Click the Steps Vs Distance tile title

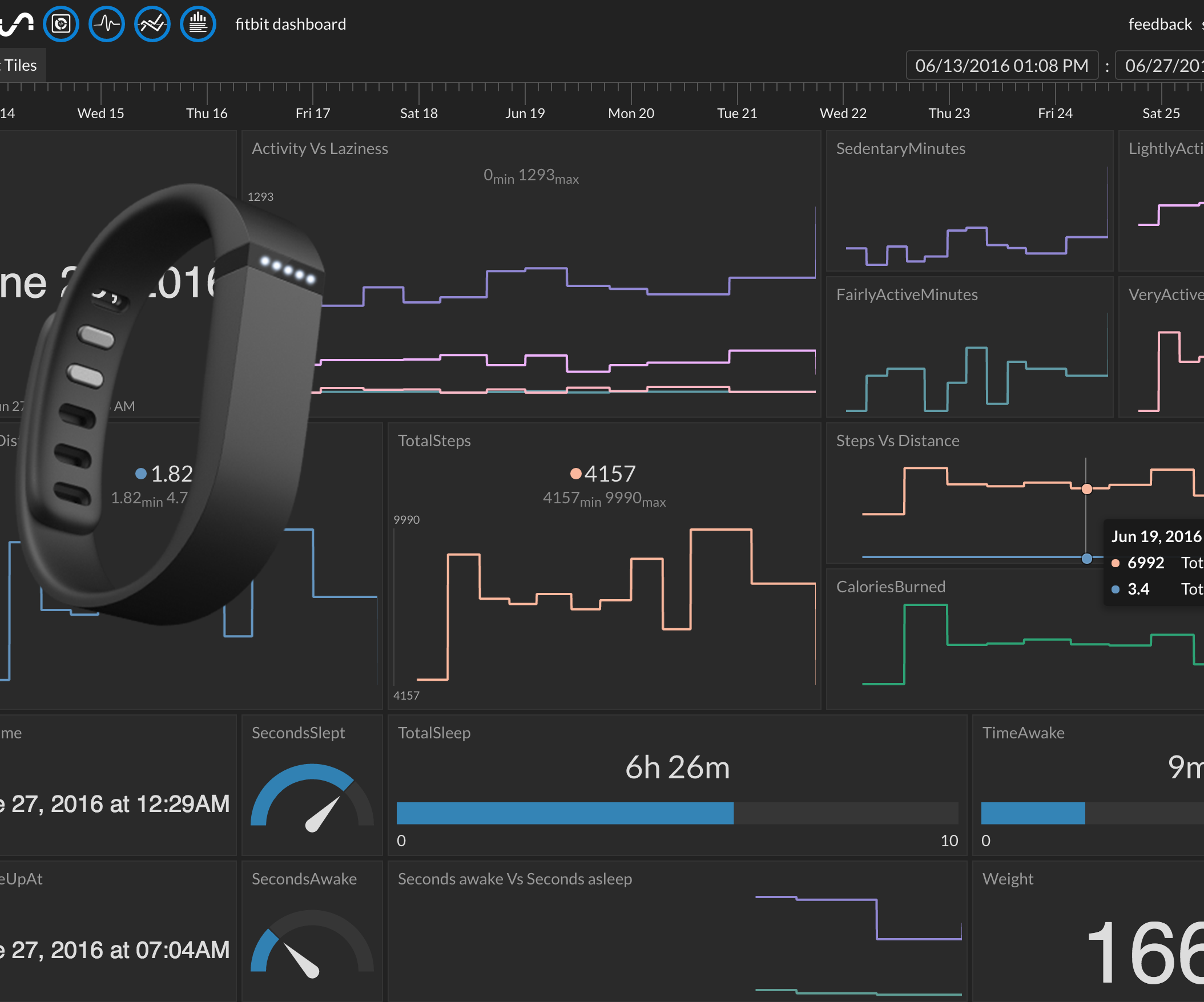coord(898,441)
